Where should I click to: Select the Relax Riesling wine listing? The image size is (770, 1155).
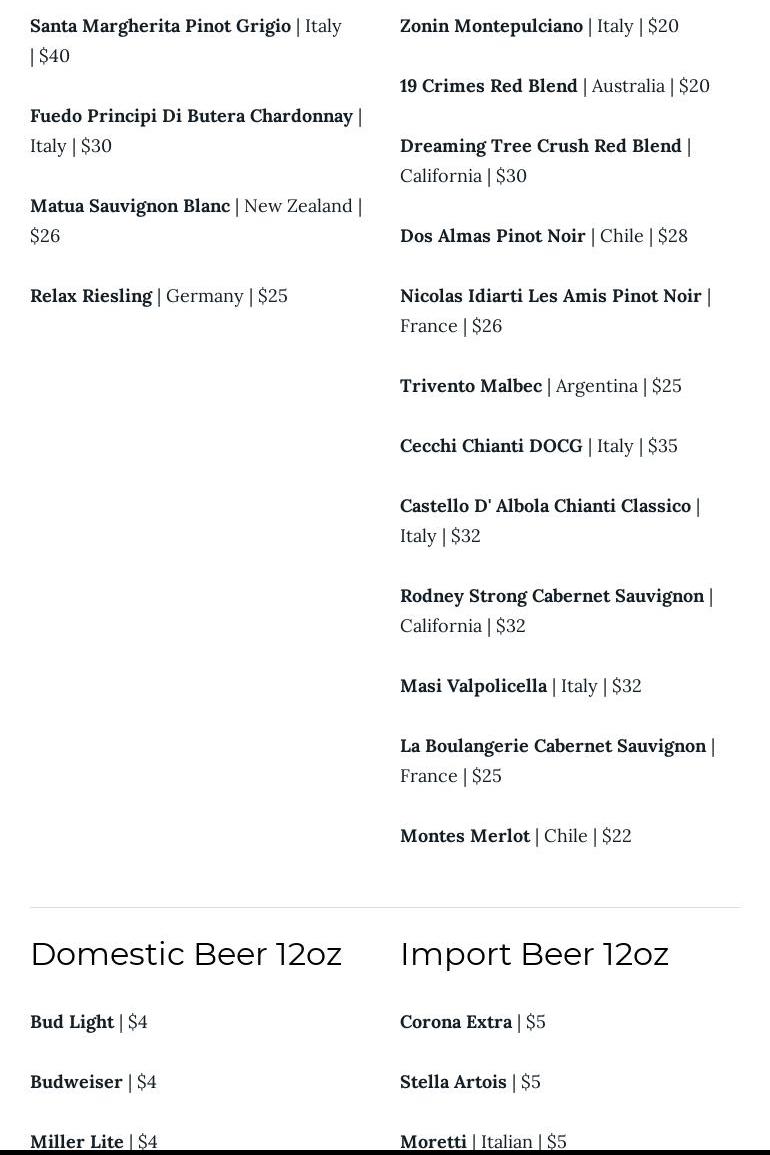pos(91,296)
